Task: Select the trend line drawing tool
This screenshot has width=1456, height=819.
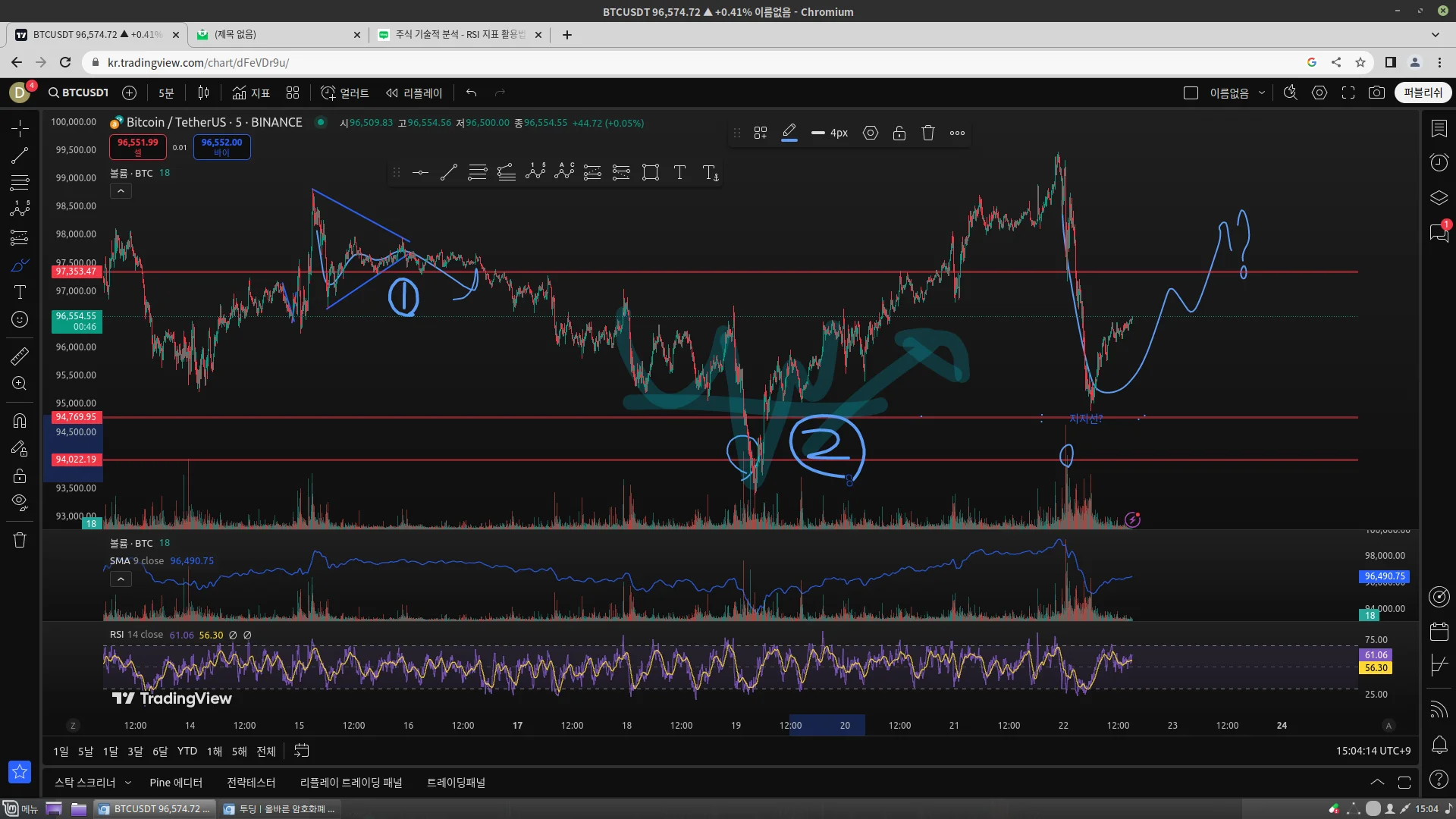Action: (20, 155)
